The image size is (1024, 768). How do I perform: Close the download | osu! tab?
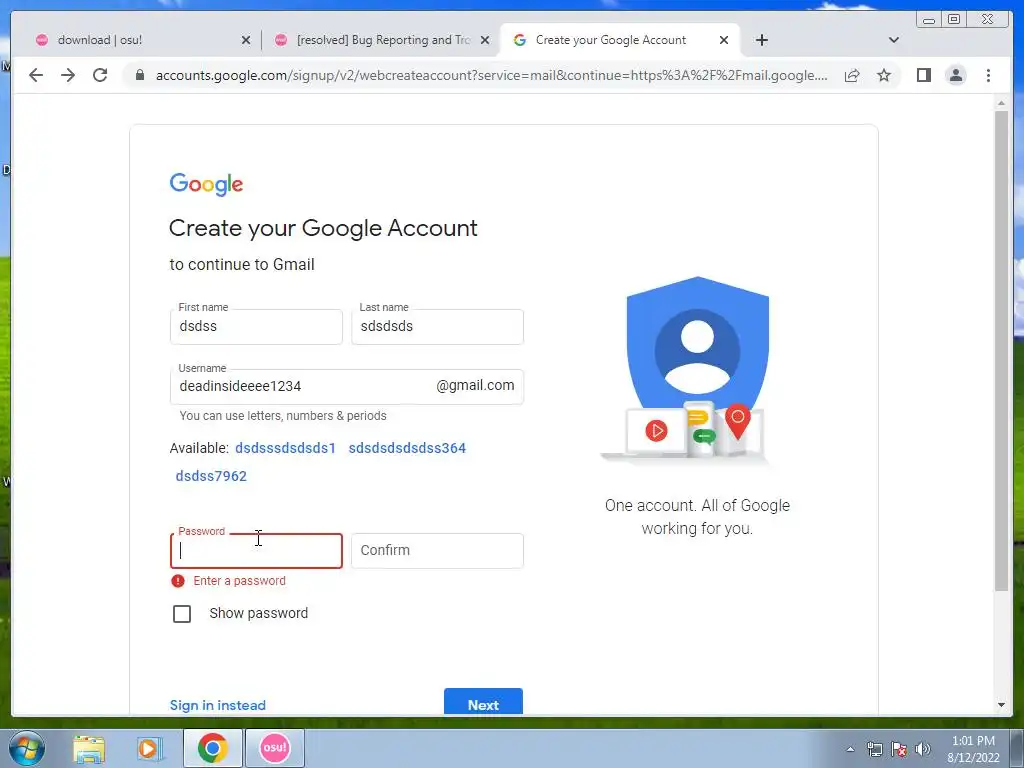tap(246, 40)
